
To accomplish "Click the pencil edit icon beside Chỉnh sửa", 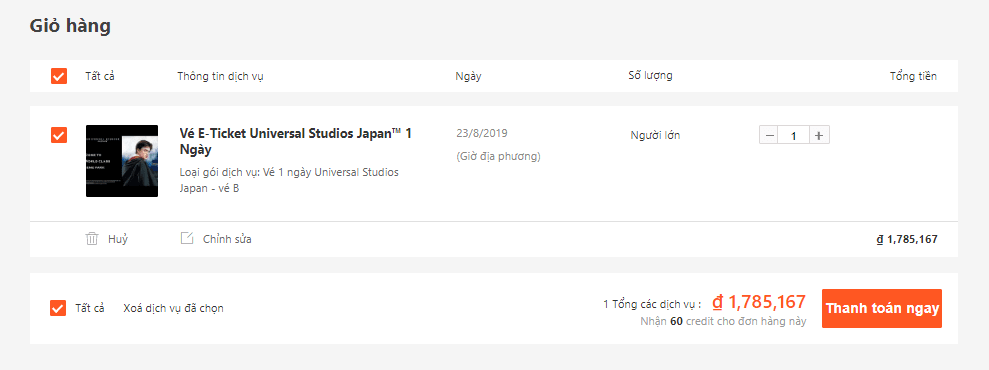I will 187,238.
